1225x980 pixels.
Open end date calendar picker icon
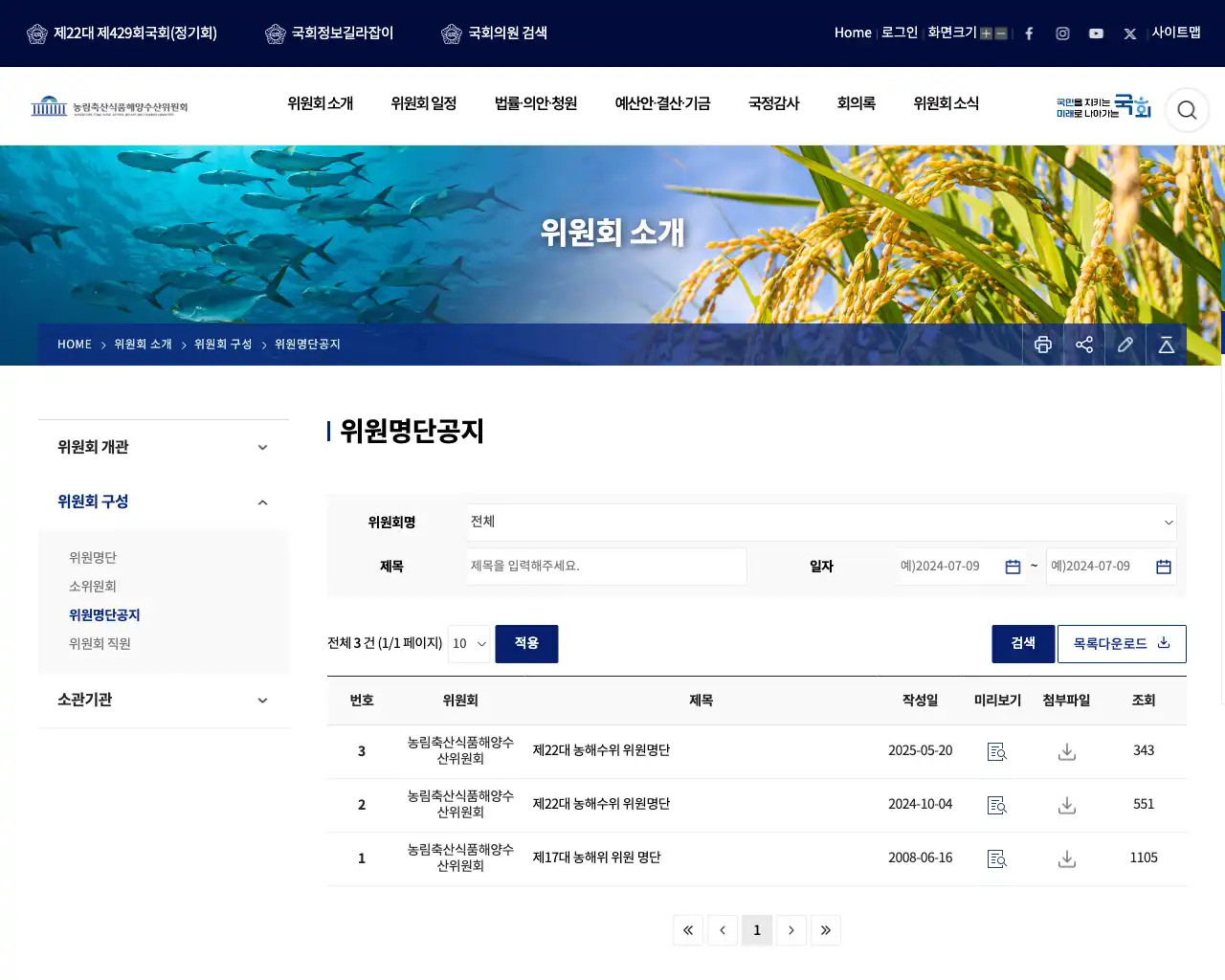[x=1164, y=567]
